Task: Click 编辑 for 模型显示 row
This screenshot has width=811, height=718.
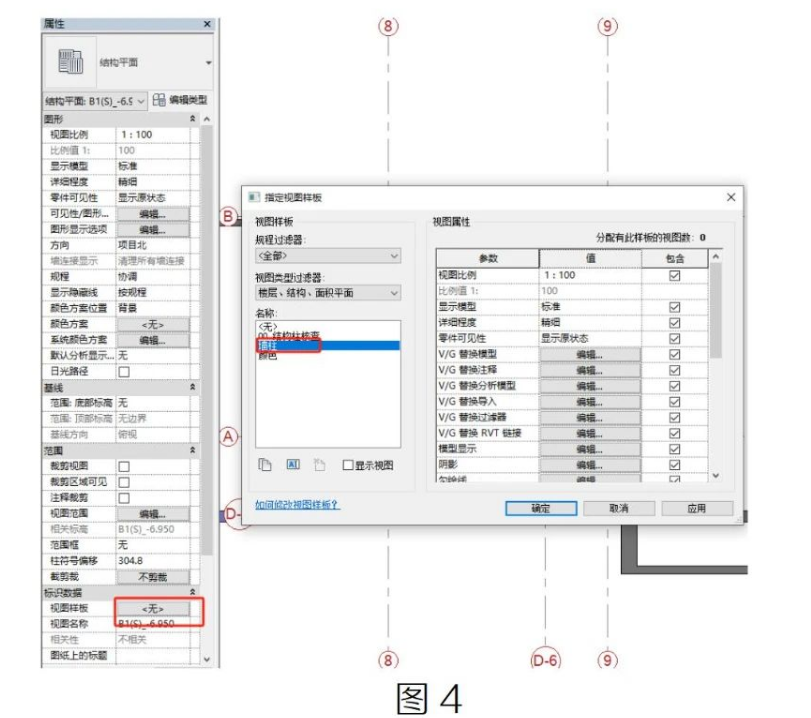Action: 590,449
